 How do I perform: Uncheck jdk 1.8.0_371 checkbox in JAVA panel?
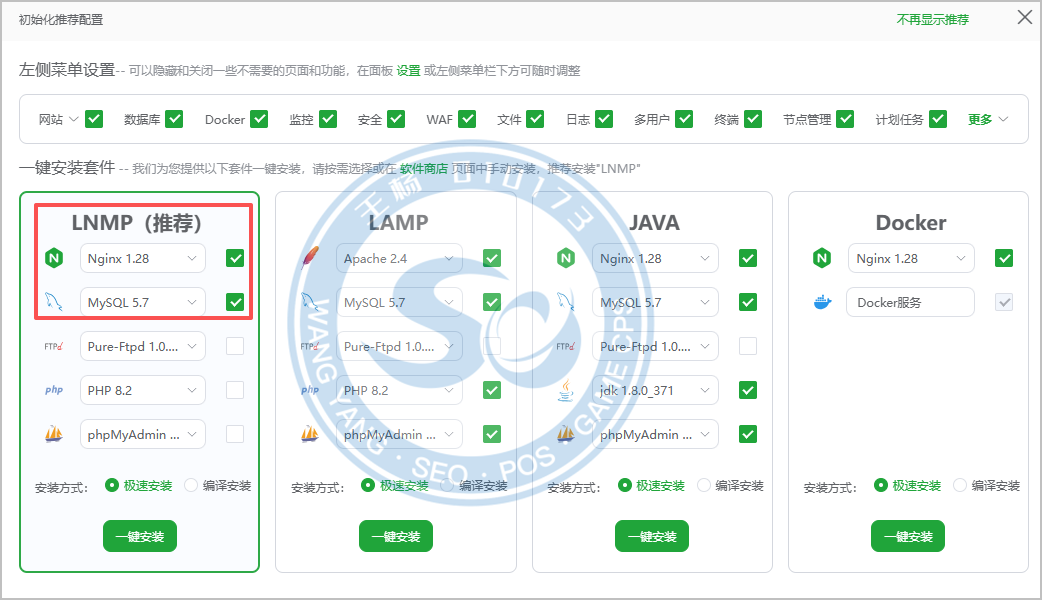748,390
